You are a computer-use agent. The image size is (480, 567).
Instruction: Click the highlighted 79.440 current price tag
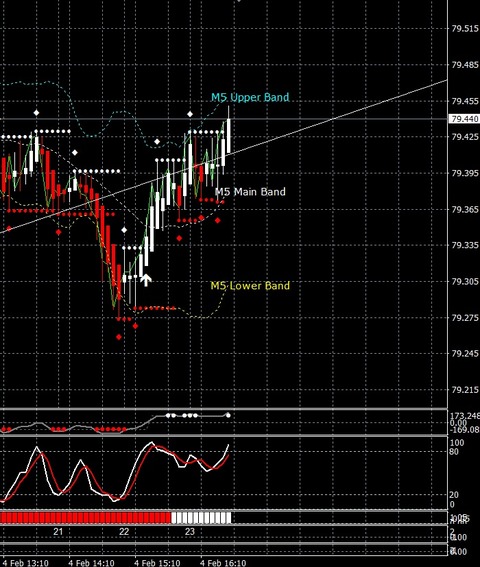(464, 119)
